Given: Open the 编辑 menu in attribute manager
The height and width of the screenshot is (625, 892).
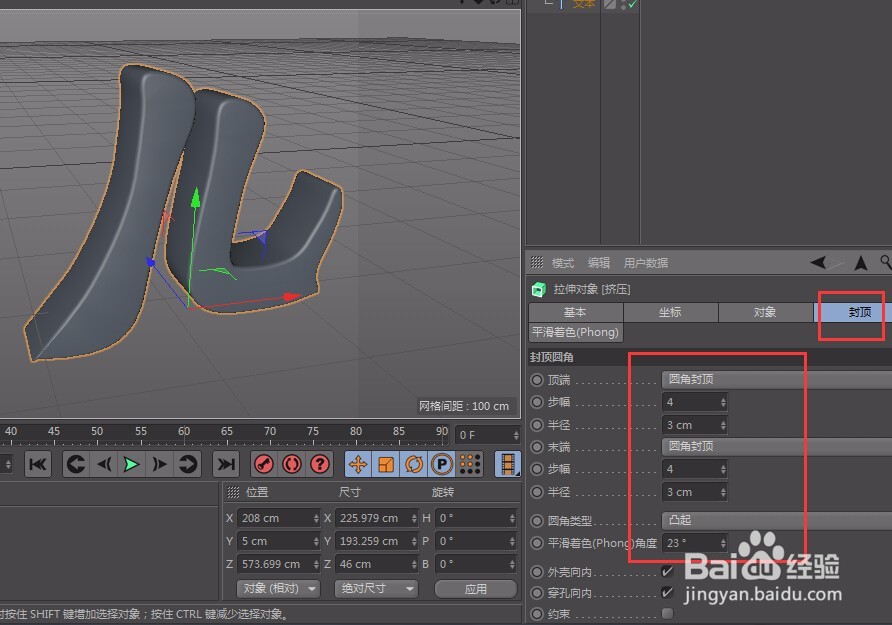Looking at the screenshot, I should tap(598, 262).
